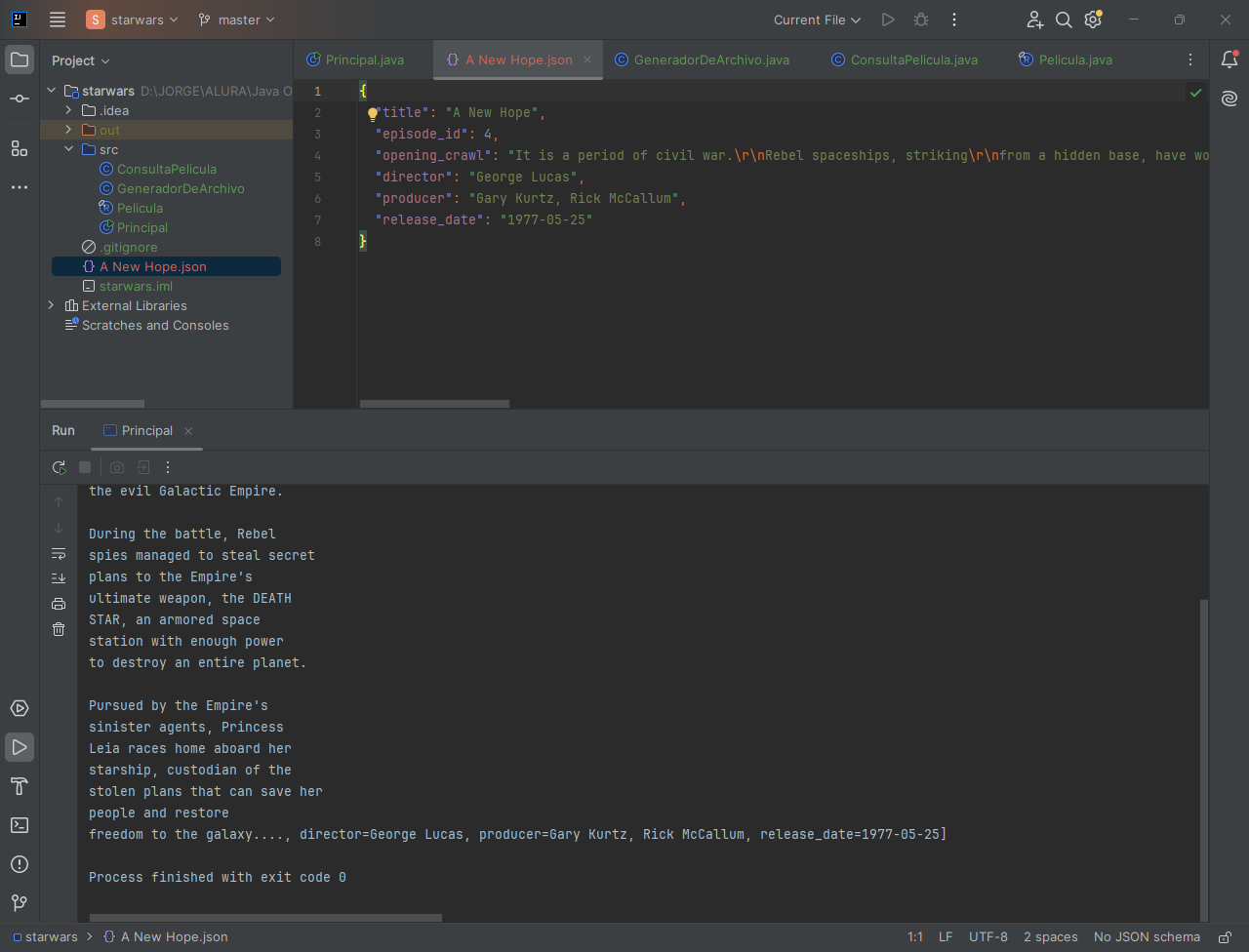
Task: Open the AI assistant spiral icon
Action: [x=1229, y=99]
